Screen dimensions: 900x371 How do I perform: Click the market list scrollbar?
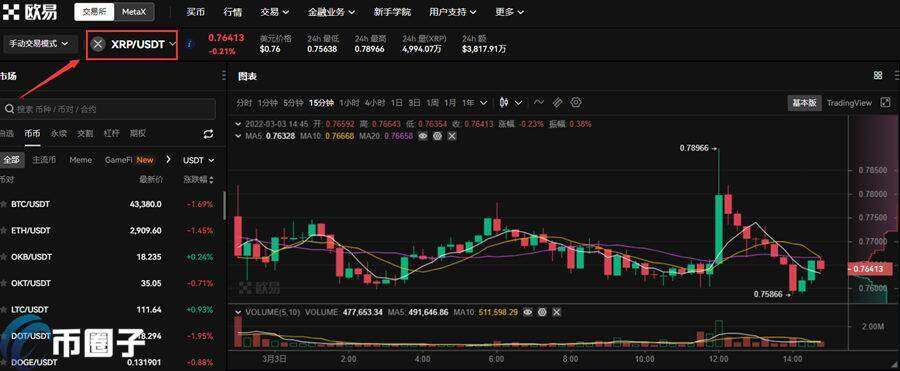pyautogui.click(x=224, y=205)
